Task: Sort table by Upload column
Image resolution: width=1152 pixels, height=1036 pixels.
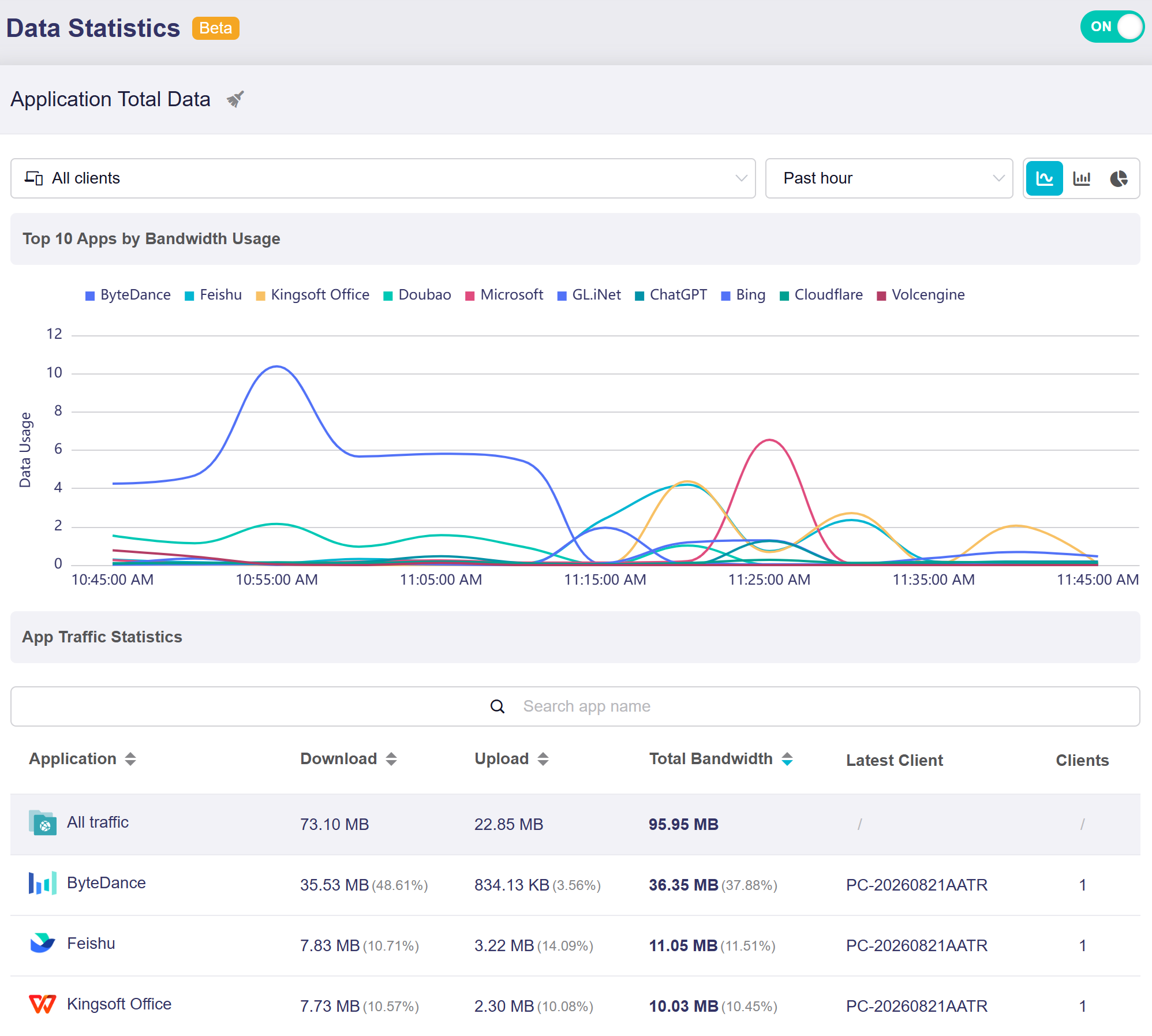Action: coord(543,759)
